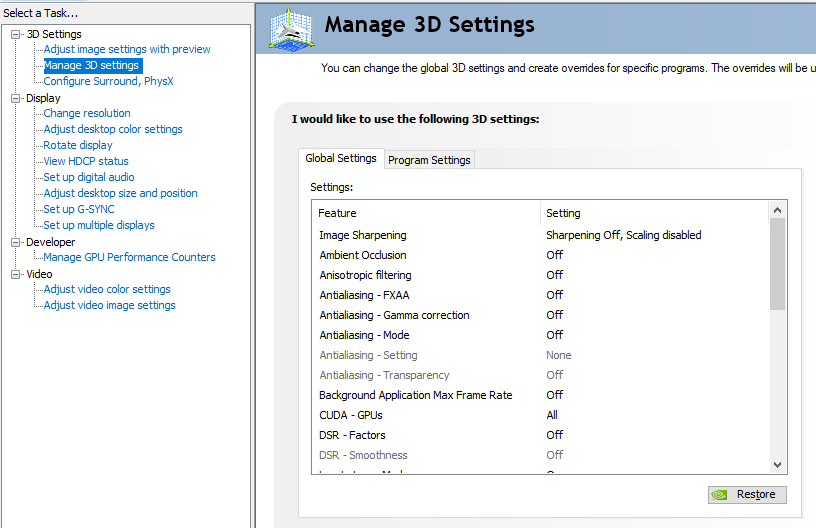Click the Off value for DSR - Factors

(x=555, y=435)
